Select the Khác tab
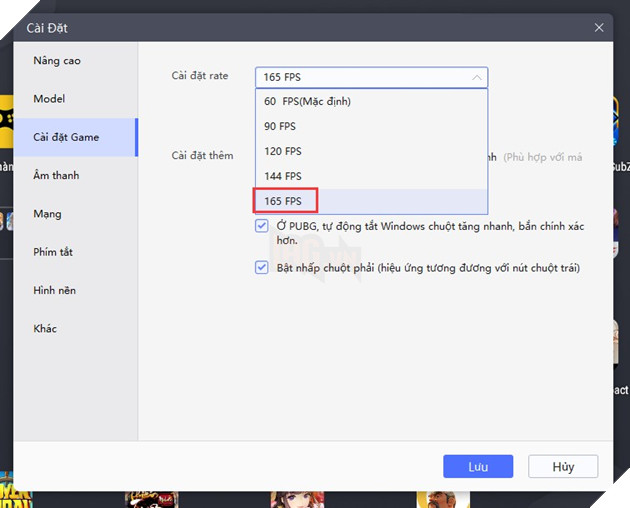Screen dimensions: 630x508 [76, 329]
